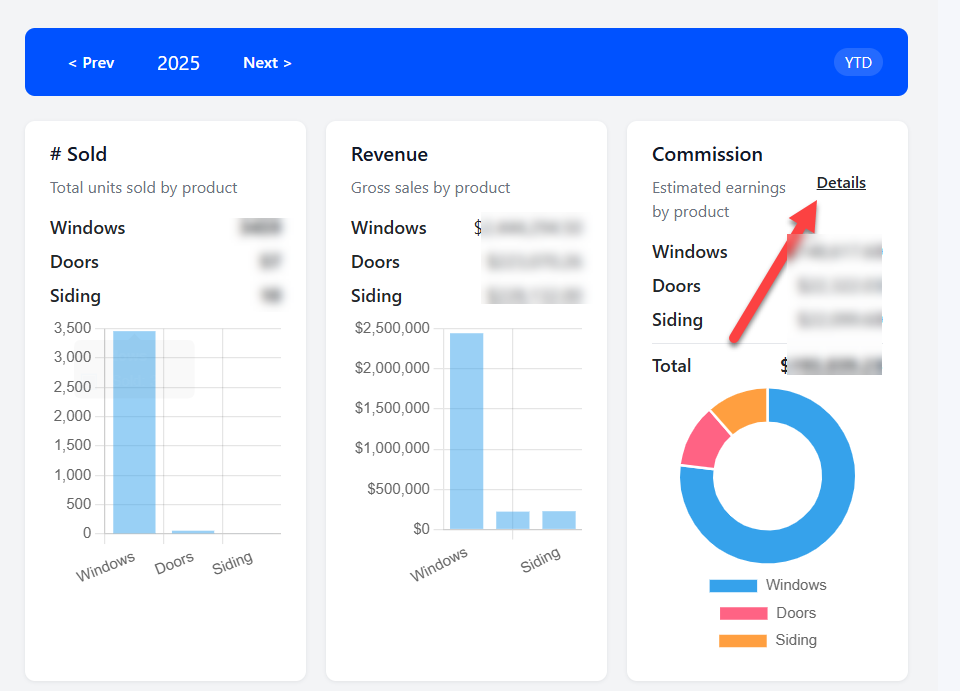960x691 pixels.
Task: Click the Doors bar in # Sold chart
Action: [193, 532]
